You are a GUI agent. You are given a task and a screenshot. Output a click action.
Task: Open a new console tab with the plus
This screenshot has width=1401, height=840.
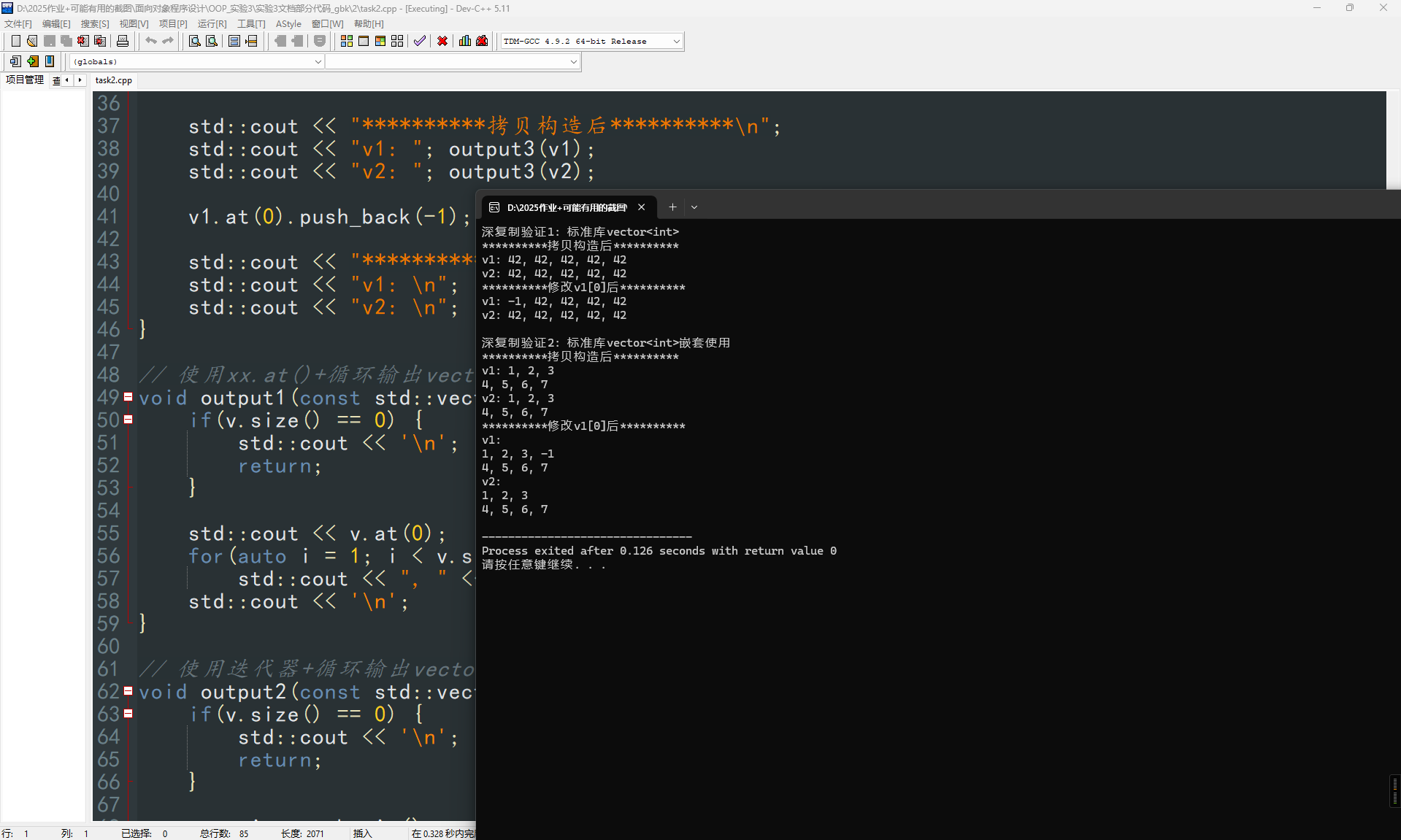point(672,207)
